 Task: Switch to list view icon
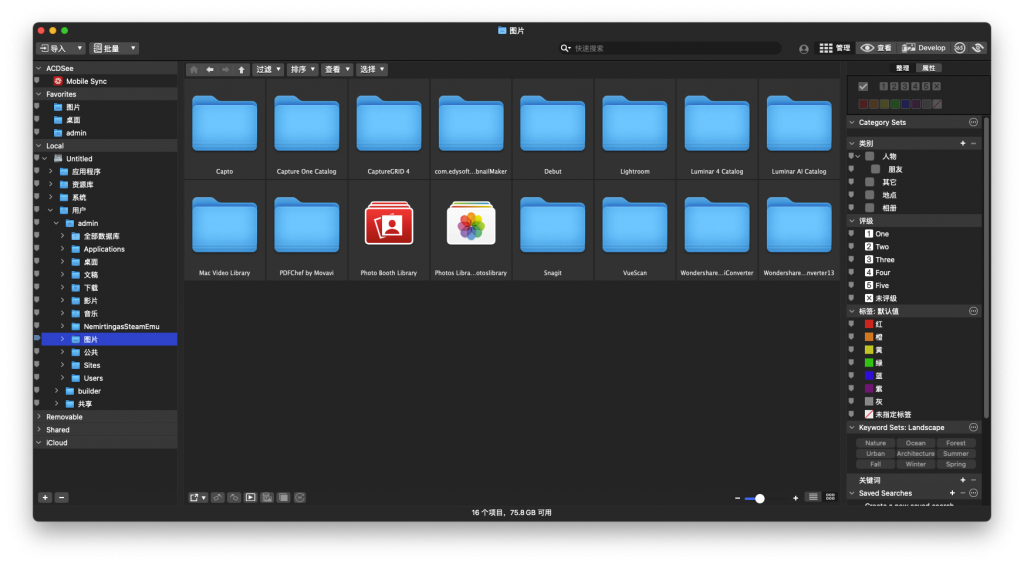point(813,498)
